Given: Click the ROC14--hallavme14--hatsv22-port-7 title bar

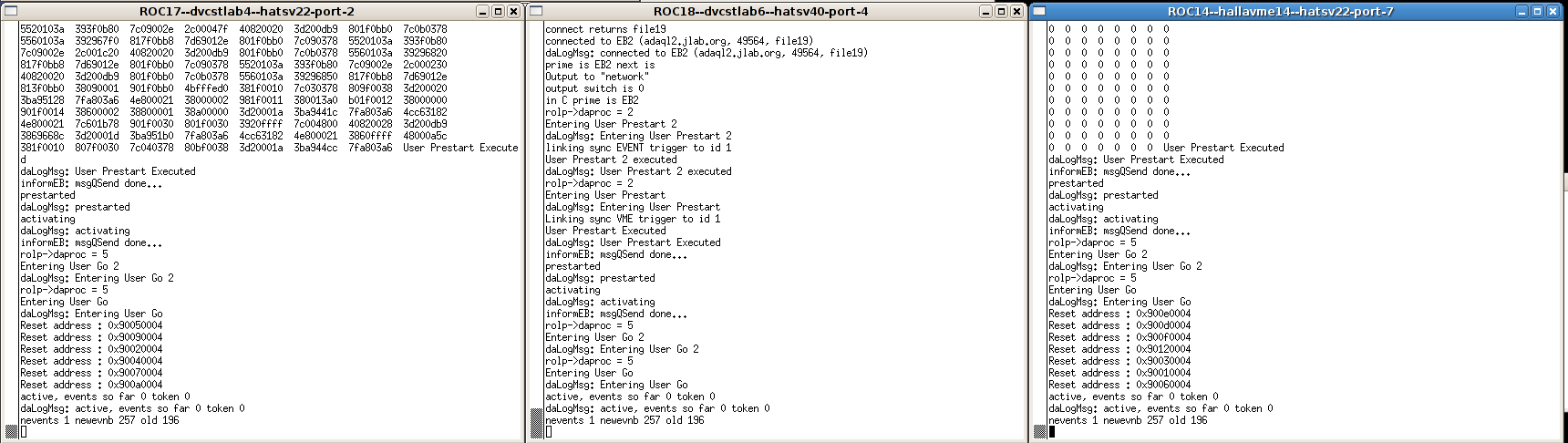Looking at the screenshot, I should click(1281, 11).
